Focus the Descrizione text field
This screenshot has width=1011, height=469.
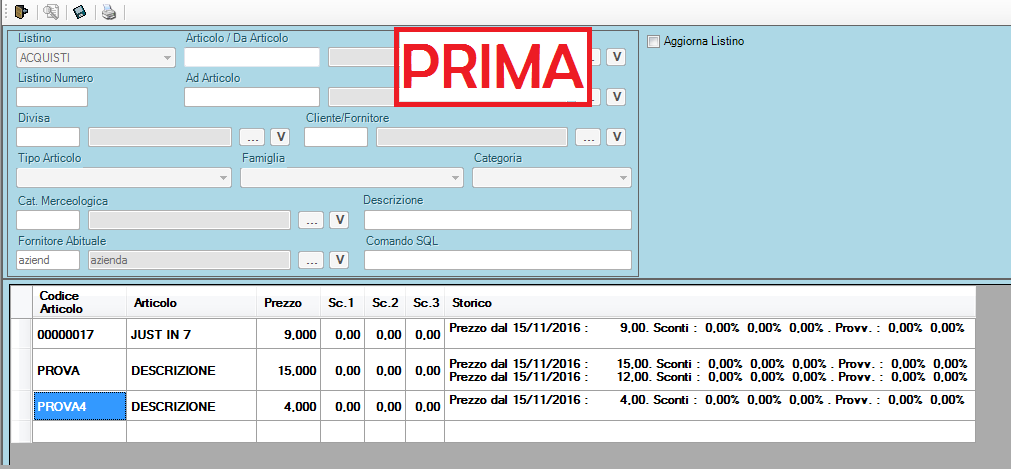[498, 220]
